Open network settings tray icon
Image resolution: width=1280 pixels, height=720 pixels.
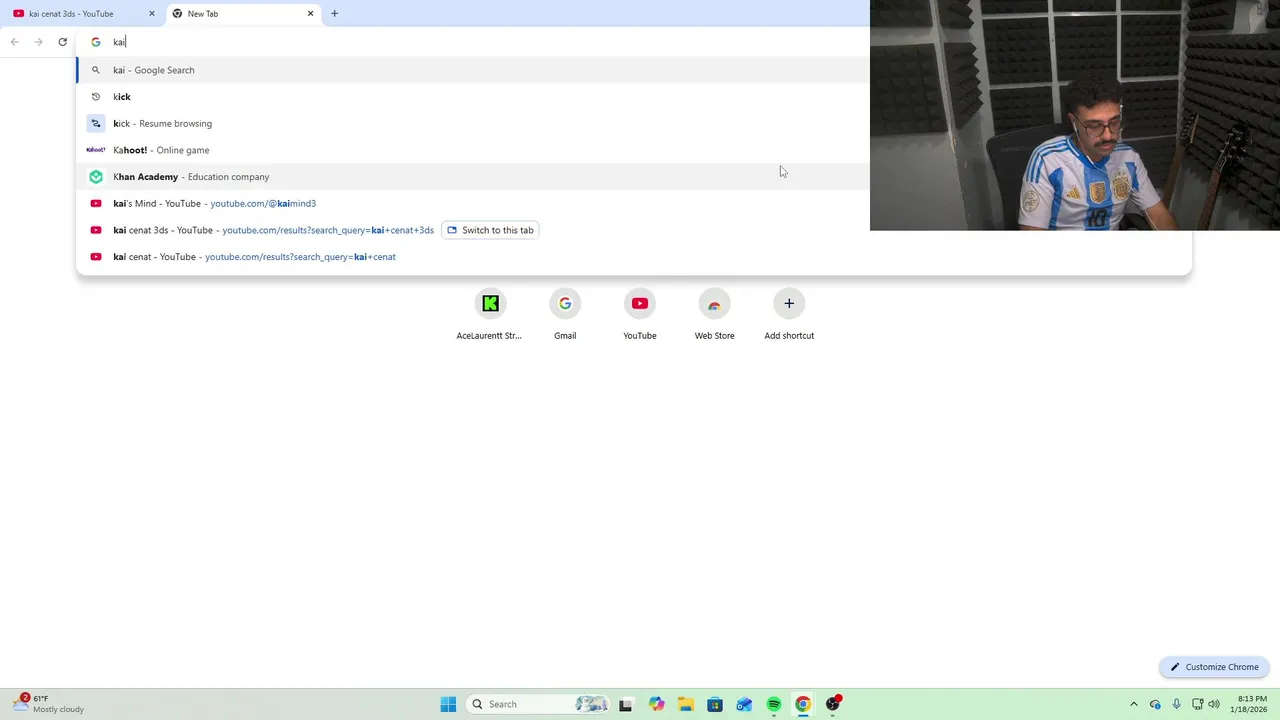pyautogui.click(x=1197, y=704)
